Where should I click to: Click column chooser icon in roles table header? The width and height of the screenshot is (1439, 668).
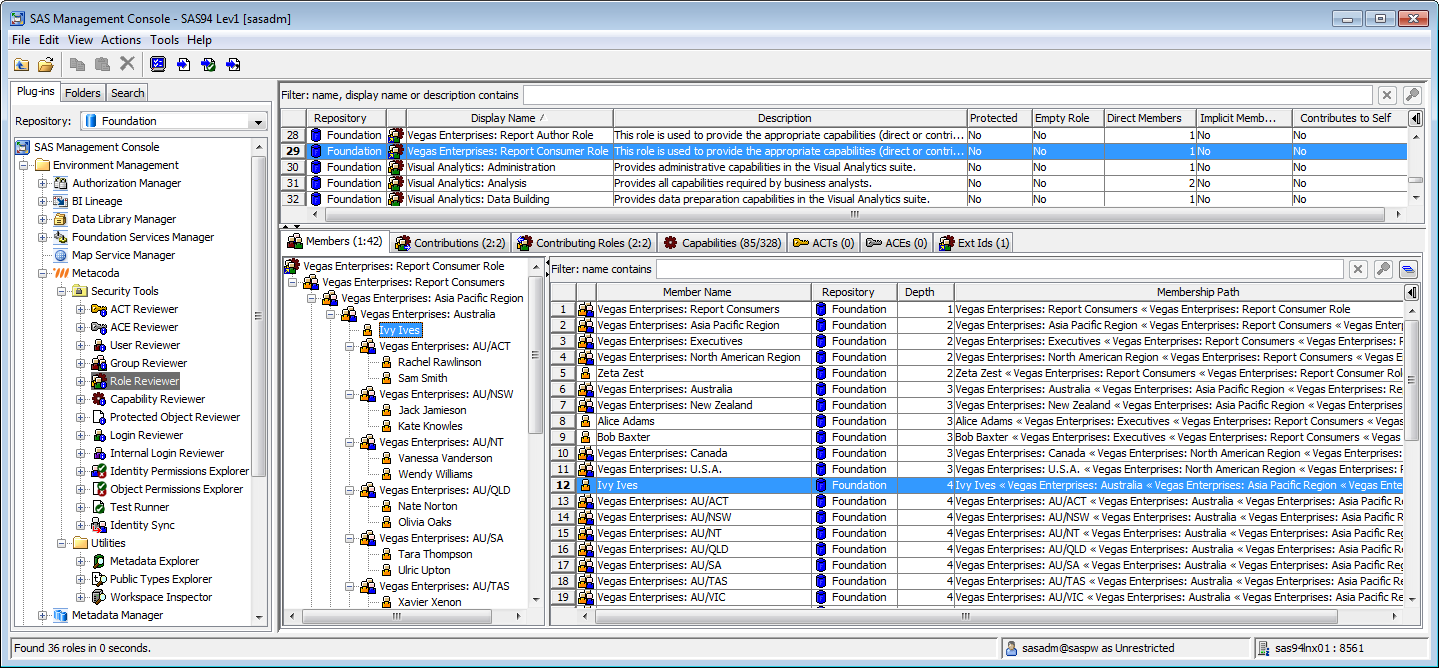pos(1415,118)
